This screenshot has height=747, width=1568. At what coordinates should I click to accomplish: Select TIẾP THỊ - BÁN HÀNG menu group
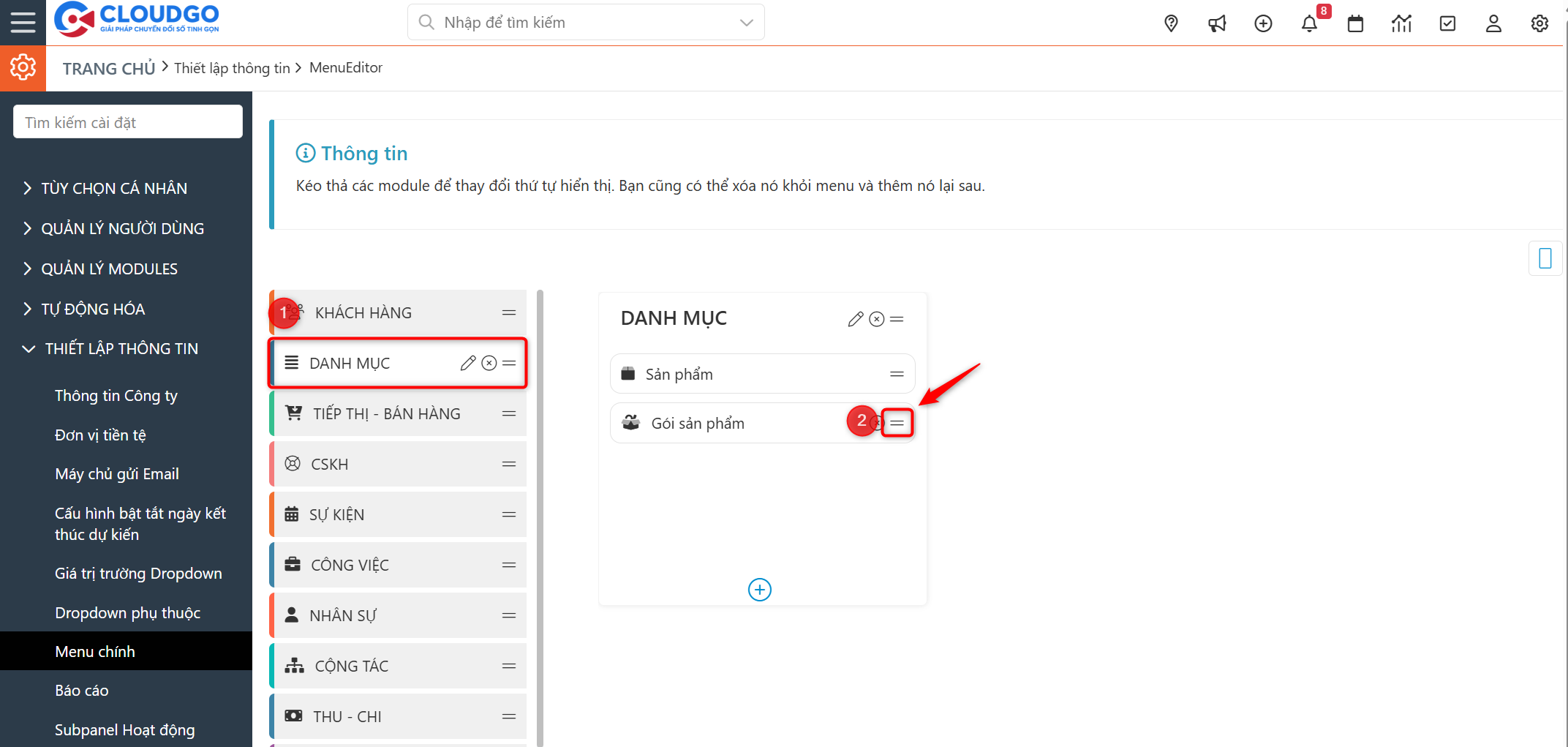(x=387, y=414)
